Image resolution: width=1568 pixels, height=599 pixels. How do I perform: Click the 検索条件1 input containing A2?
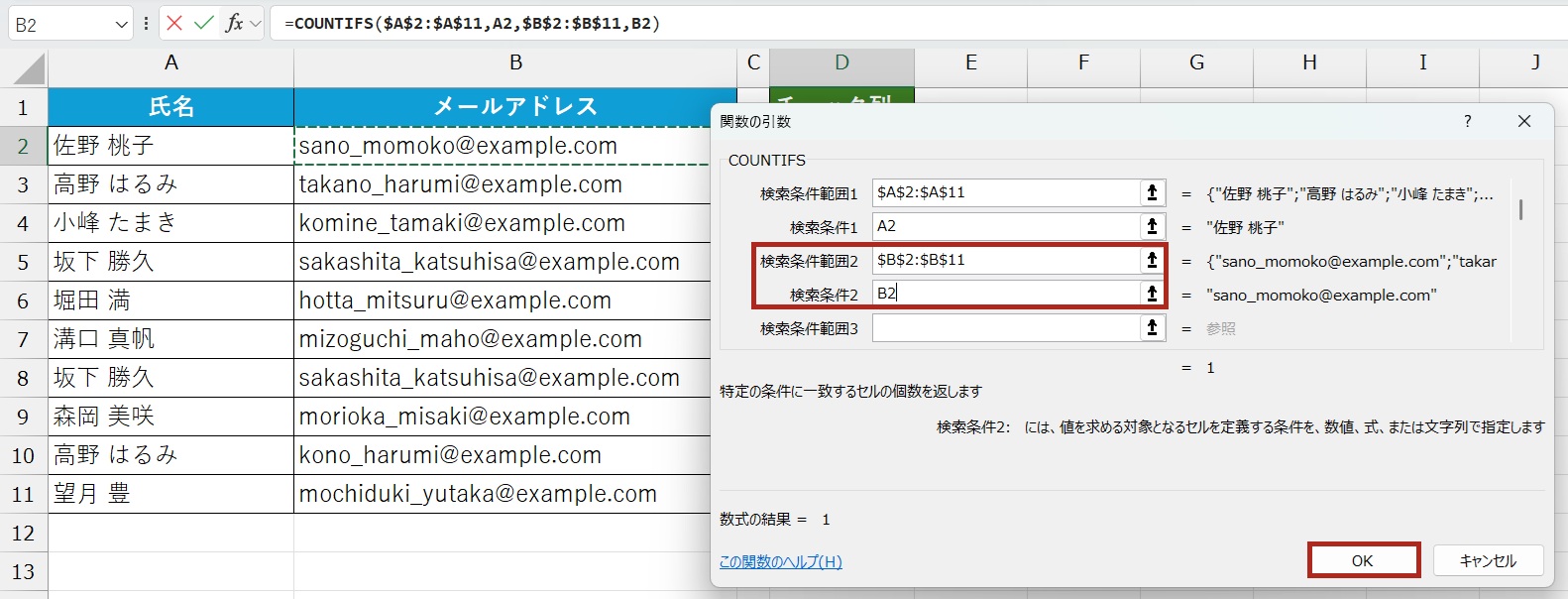(1005, 227)
